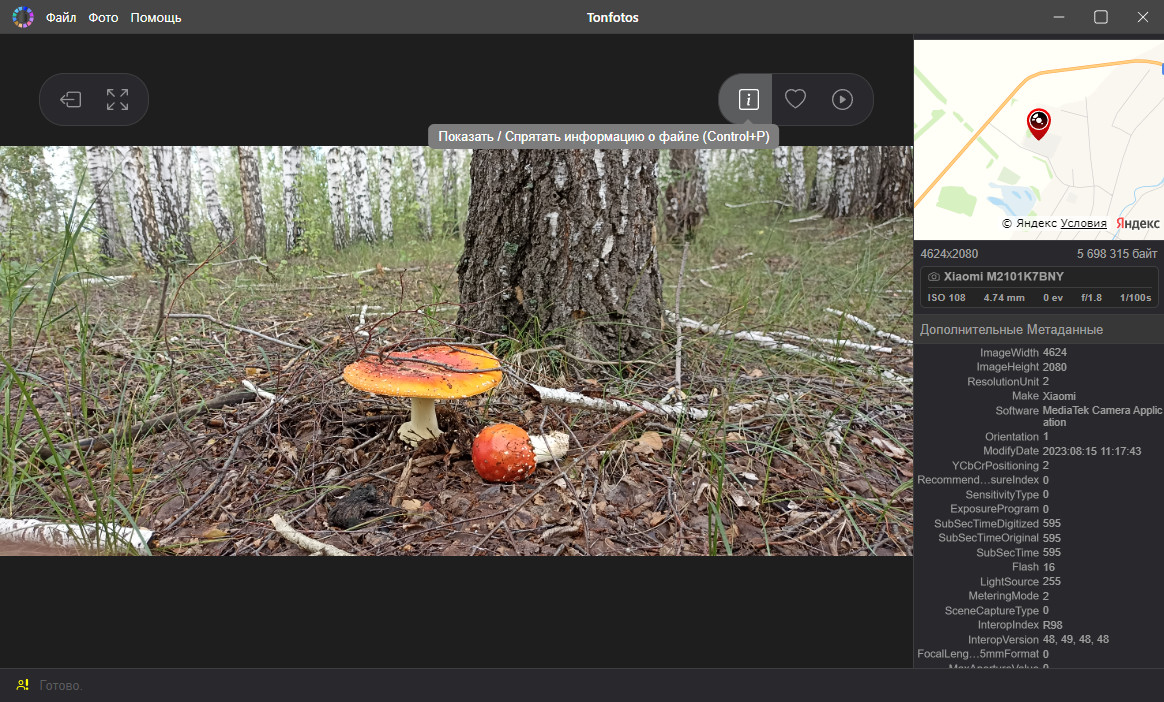Click the camera icon beside Xiaomi M2101K7BNY
The width and height of the screenshot is (1164, 702).
tap(934, 276)
